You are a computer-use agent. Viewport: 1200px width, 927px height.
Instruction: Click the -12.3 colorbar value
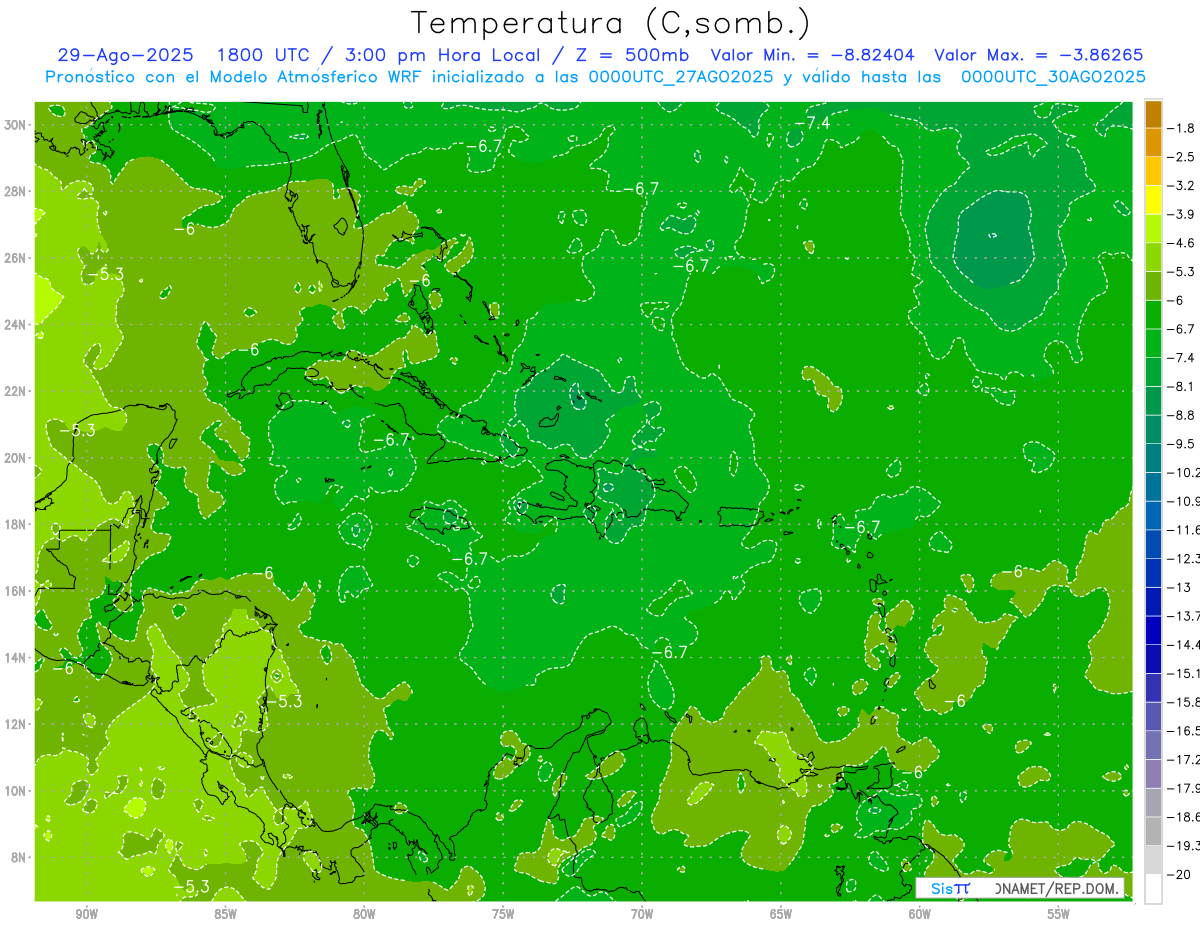tap(1184, 558)
